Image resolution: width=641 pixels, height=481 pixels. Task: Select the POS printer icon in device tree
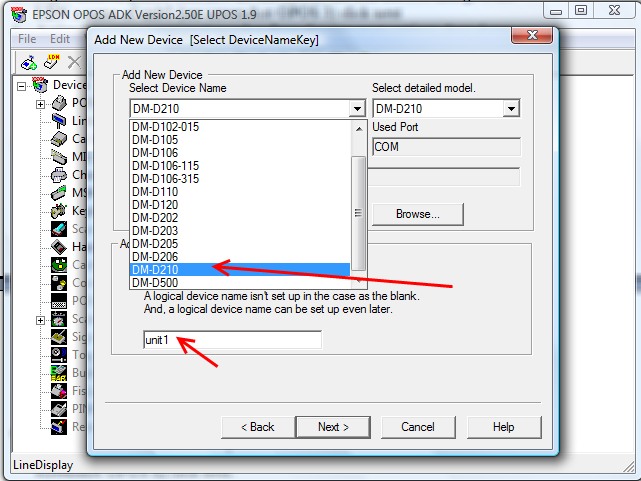click(59, 104)
